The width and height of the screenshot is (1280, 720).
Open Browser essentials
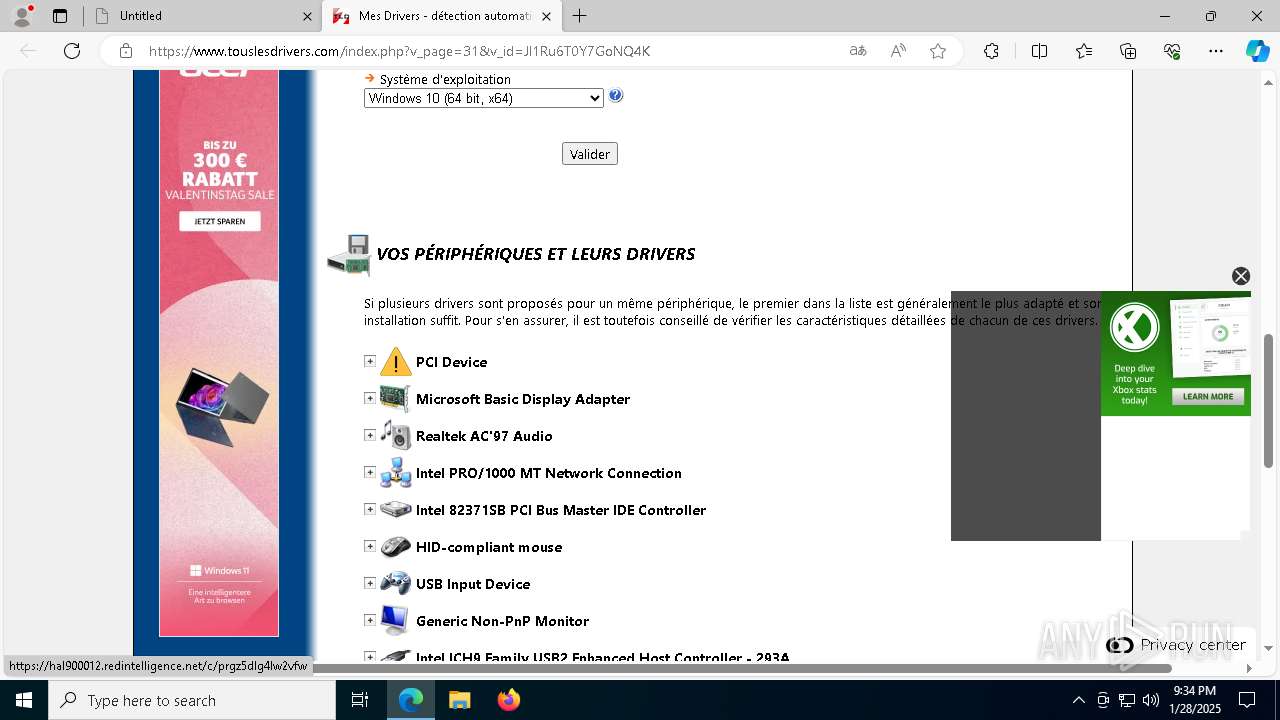1172,51
